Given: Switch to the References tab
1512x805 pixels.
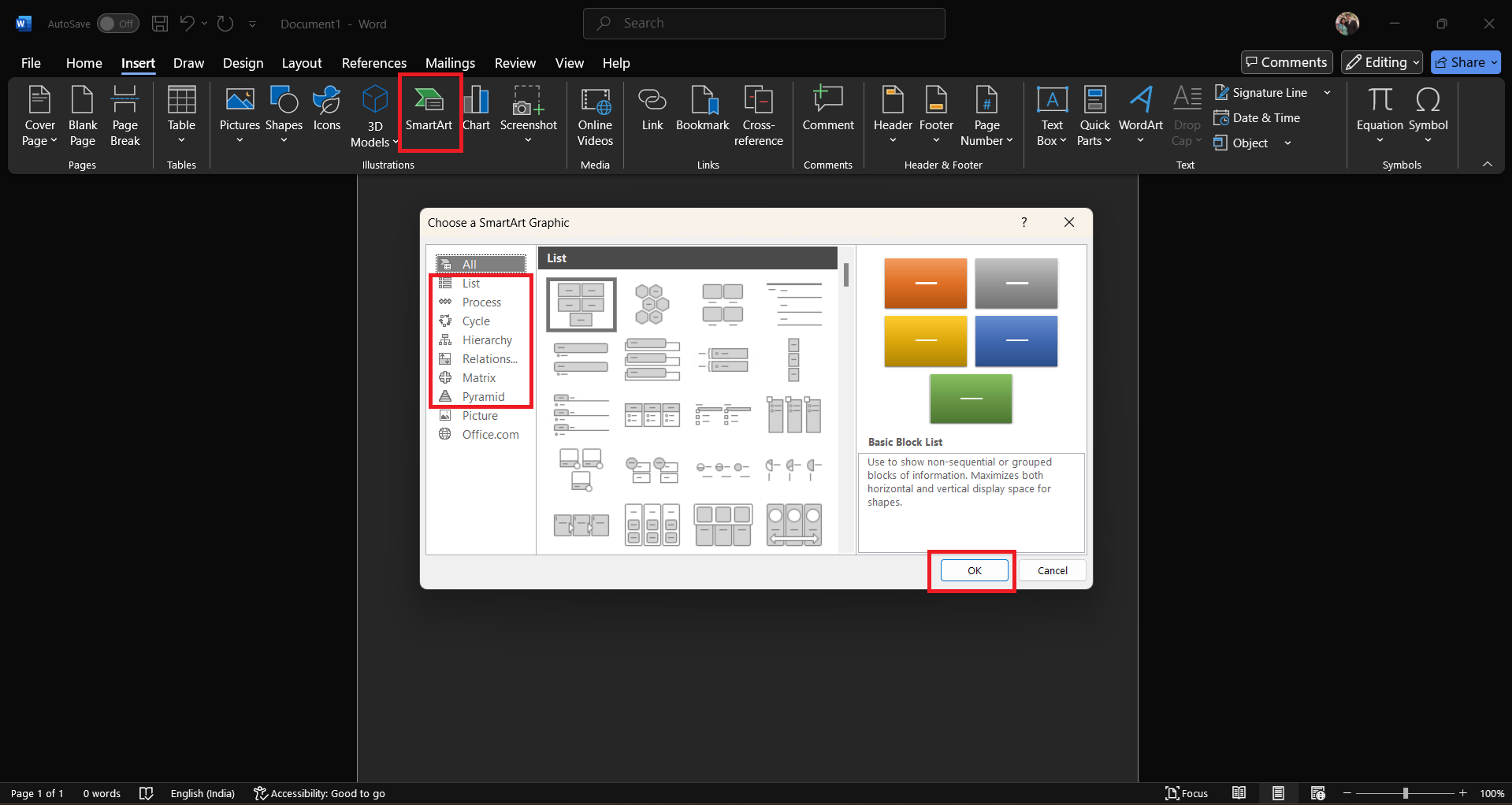Looking at the screenshot, I should [374, 63].
